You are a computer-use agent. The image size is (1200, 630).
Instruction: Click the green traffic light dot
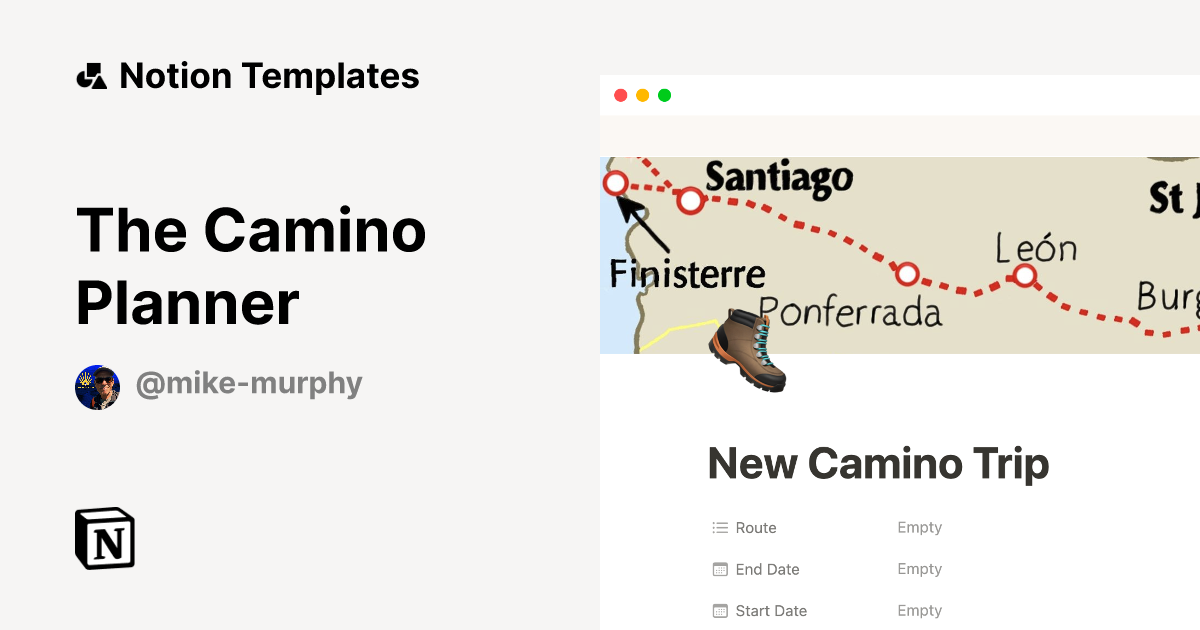664,94
